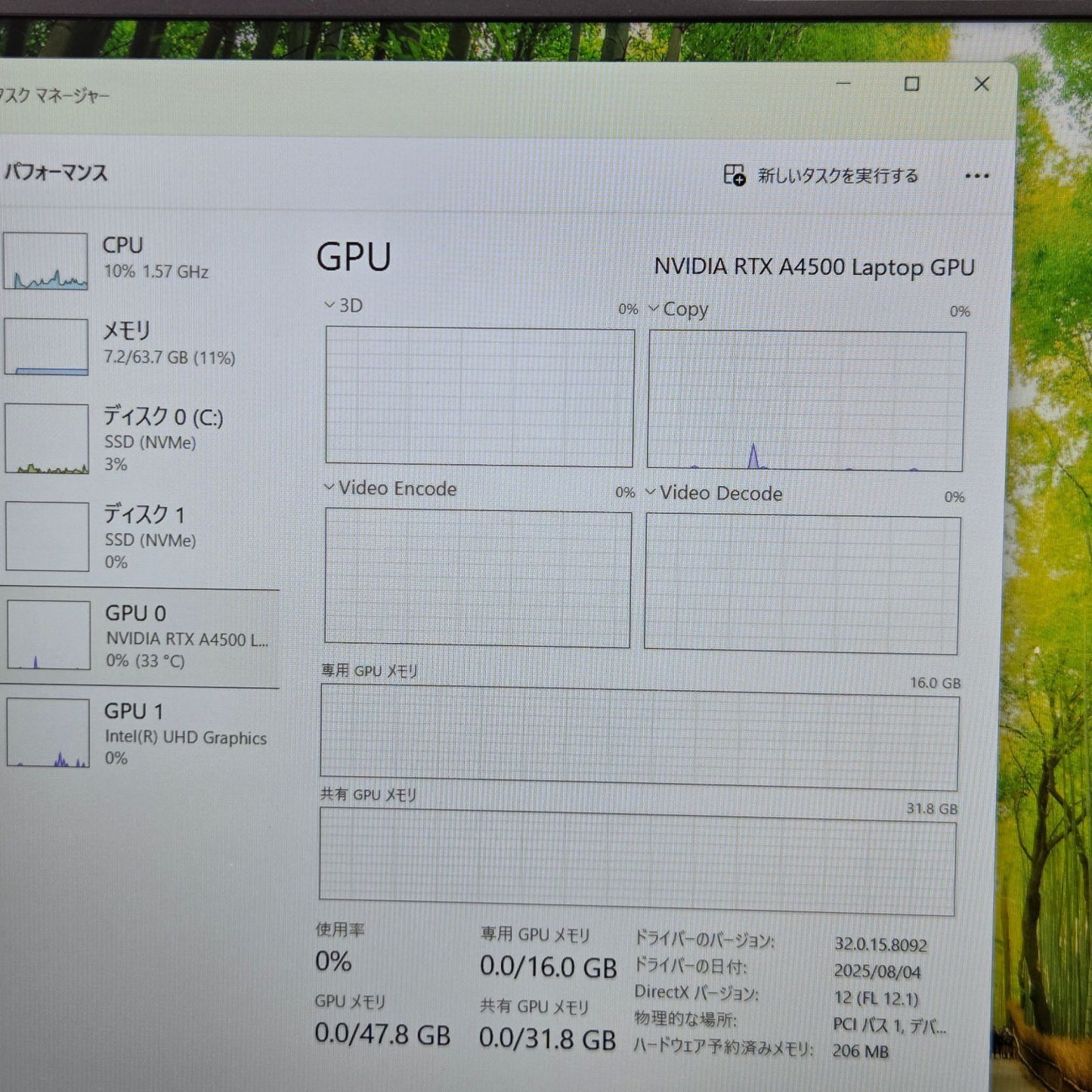Click the Video Decode usage graph
Screen dimensions: 1092x1092
[803, 584]
